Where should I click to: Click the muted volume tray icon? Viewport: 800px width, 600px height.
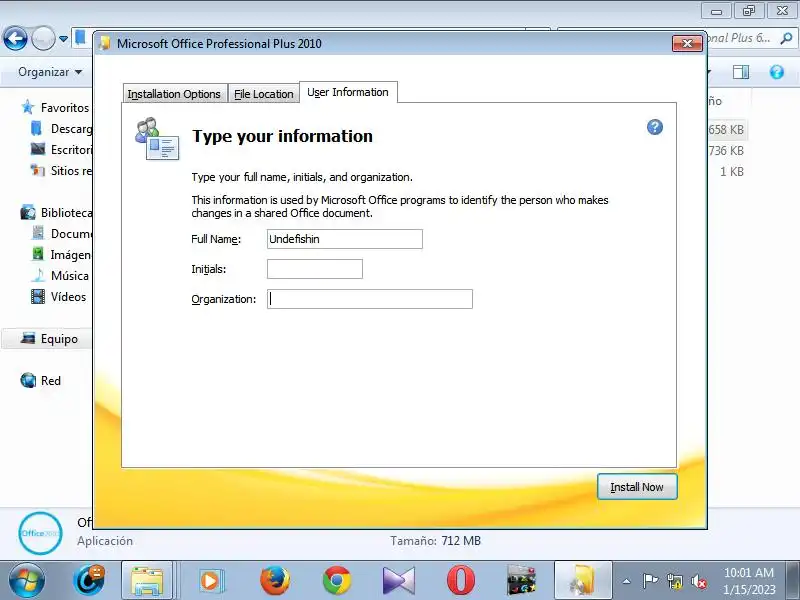[x=698, y=581]
